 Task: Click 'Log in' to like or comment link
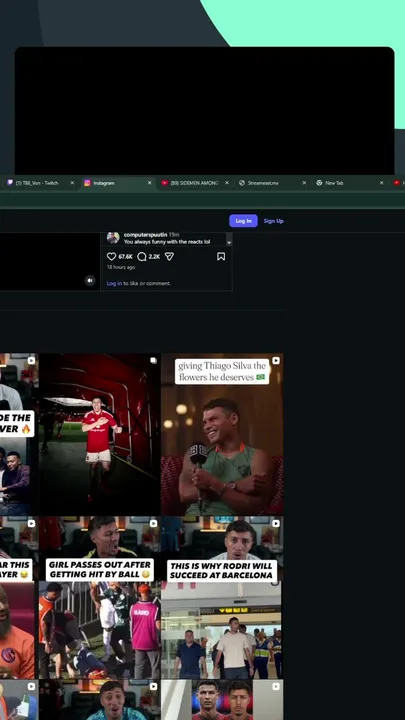(114, 283)
